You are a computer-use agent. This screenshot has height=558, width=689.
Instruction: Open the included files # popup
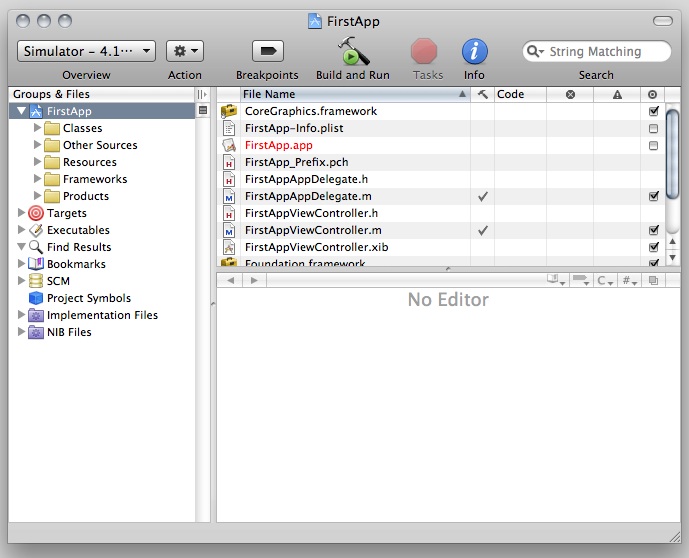pos(629,280)
